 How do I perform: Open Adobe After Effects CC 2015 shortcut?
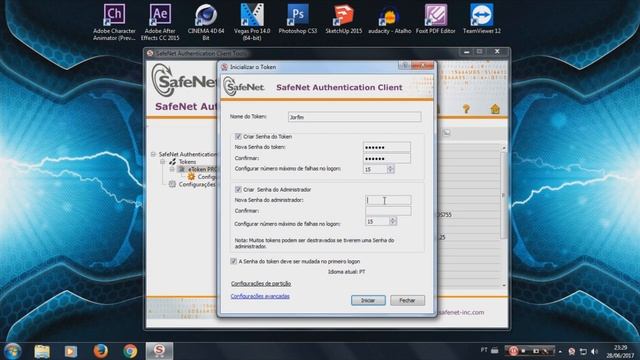(160, 22)
